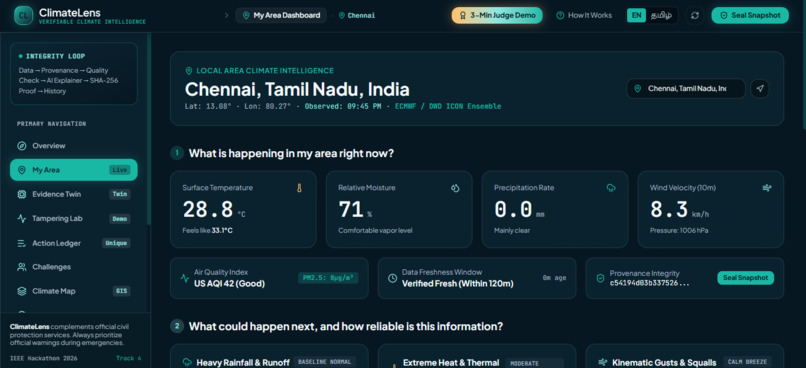Image resolution: width=806 pixels, height=368 pixels.
Task: Select My Area navigation item
Action: coord(74,170)
